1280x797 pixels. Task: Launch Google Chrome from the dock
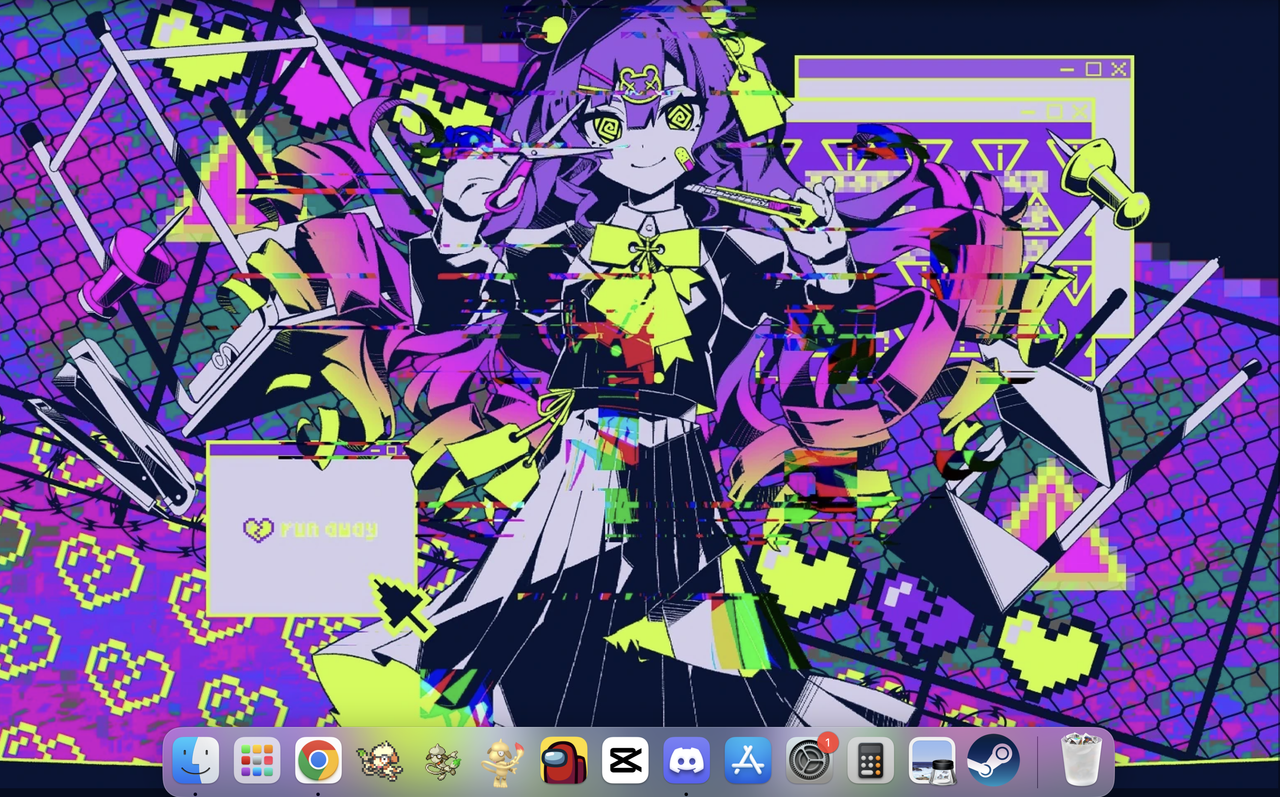click(318, 761)
